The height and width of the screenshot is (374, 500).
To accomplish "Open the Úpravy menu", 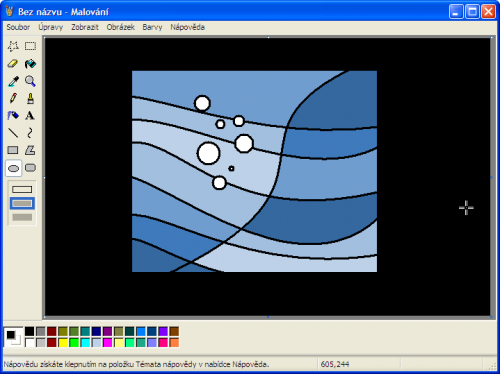I will pyautogui.click(x=51, y=27).
